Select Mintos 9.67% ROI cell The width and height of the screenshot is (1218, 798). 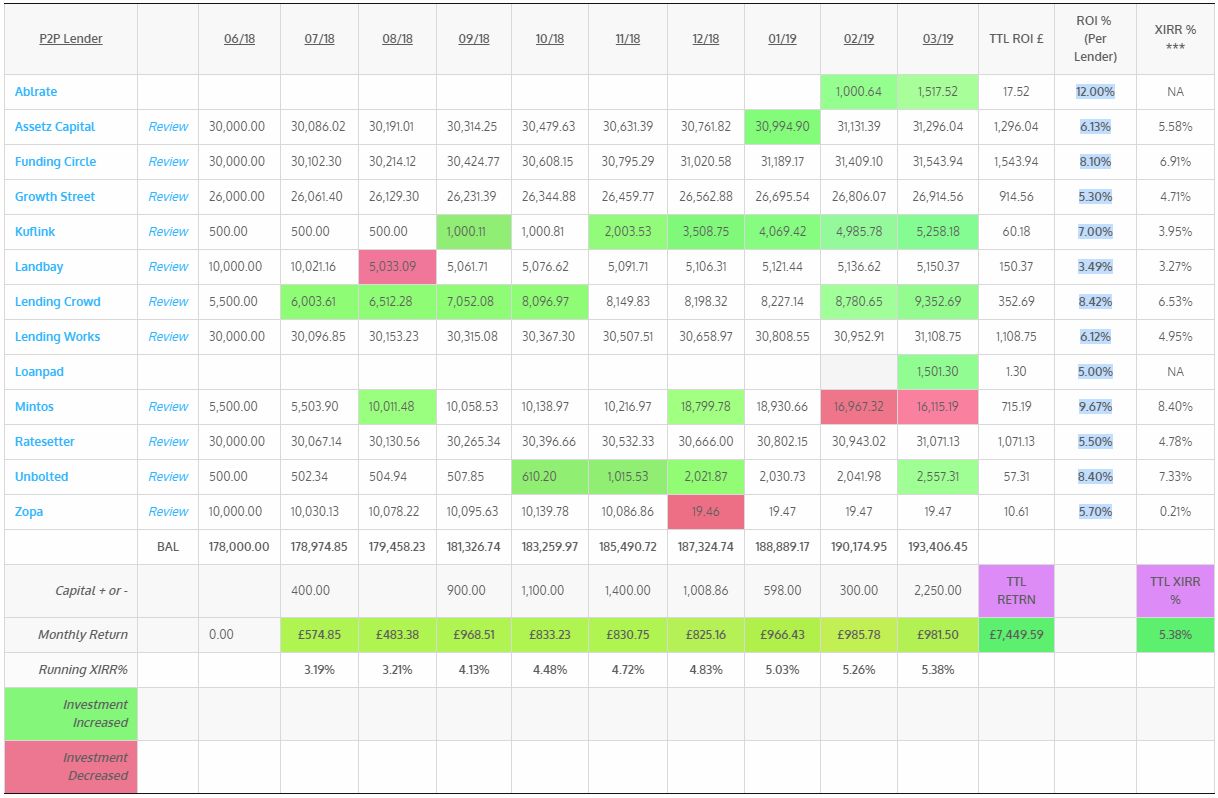1095,407
